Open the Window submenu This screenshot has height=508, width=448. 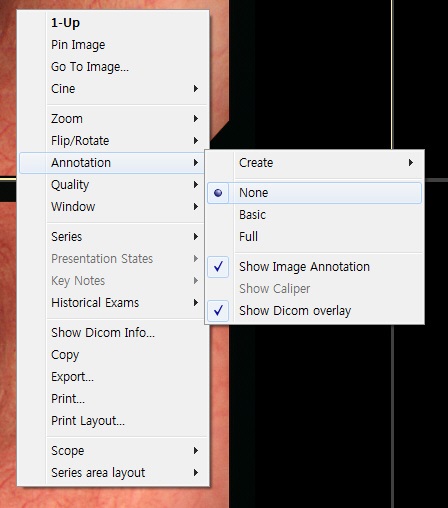click(x=112, y=207)
